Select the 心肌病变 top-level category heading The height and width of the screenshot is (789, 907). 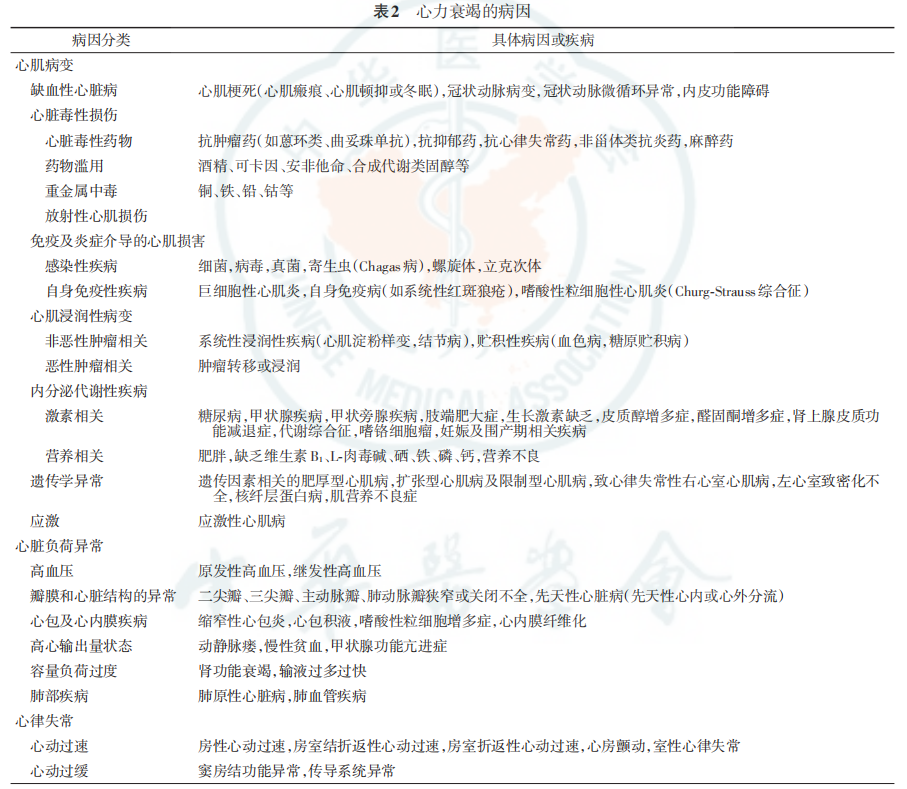pyautogui.click(x=44, y=65)
